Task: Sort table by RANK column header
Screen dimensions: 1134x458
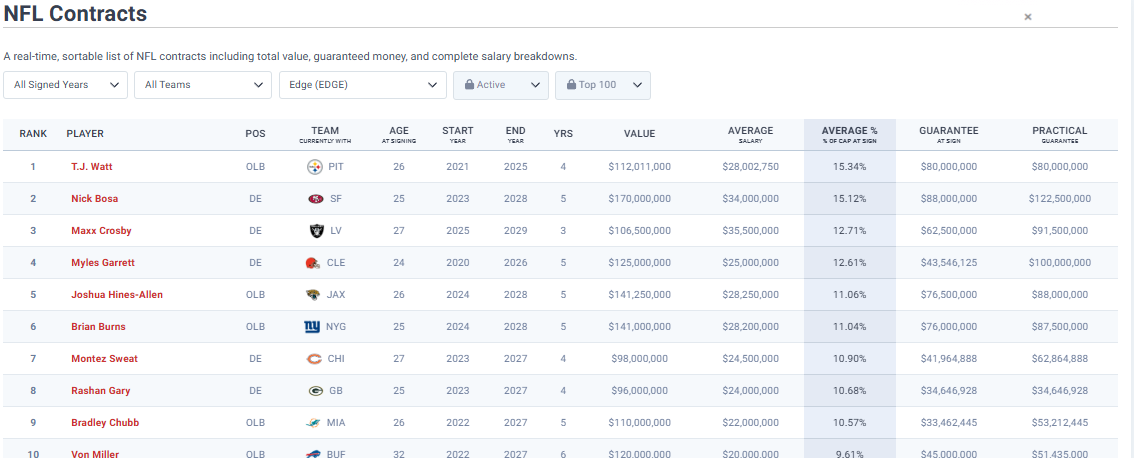Action: click(33, 134)
